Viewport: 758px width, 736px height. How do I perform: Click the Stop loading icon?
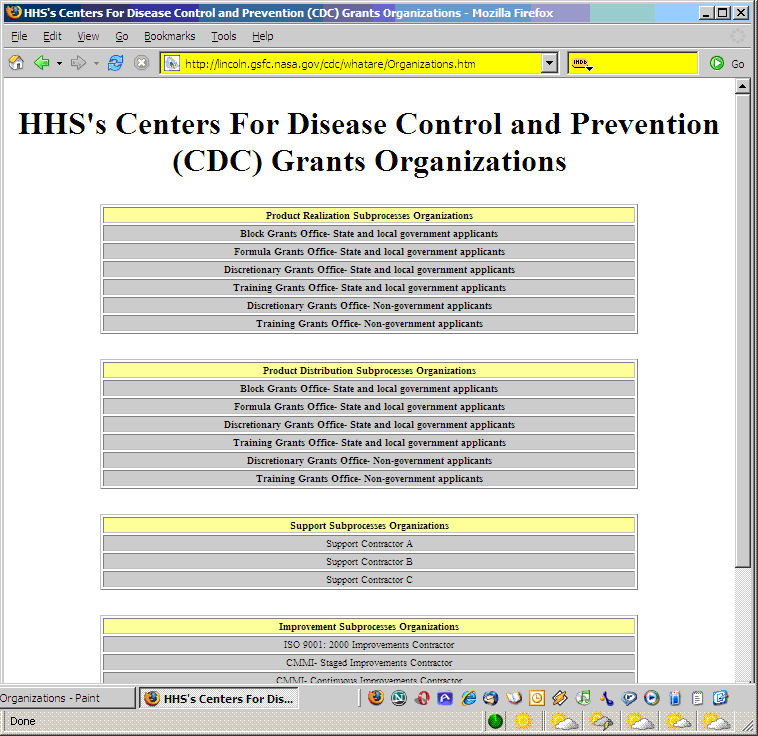point(141,63)
